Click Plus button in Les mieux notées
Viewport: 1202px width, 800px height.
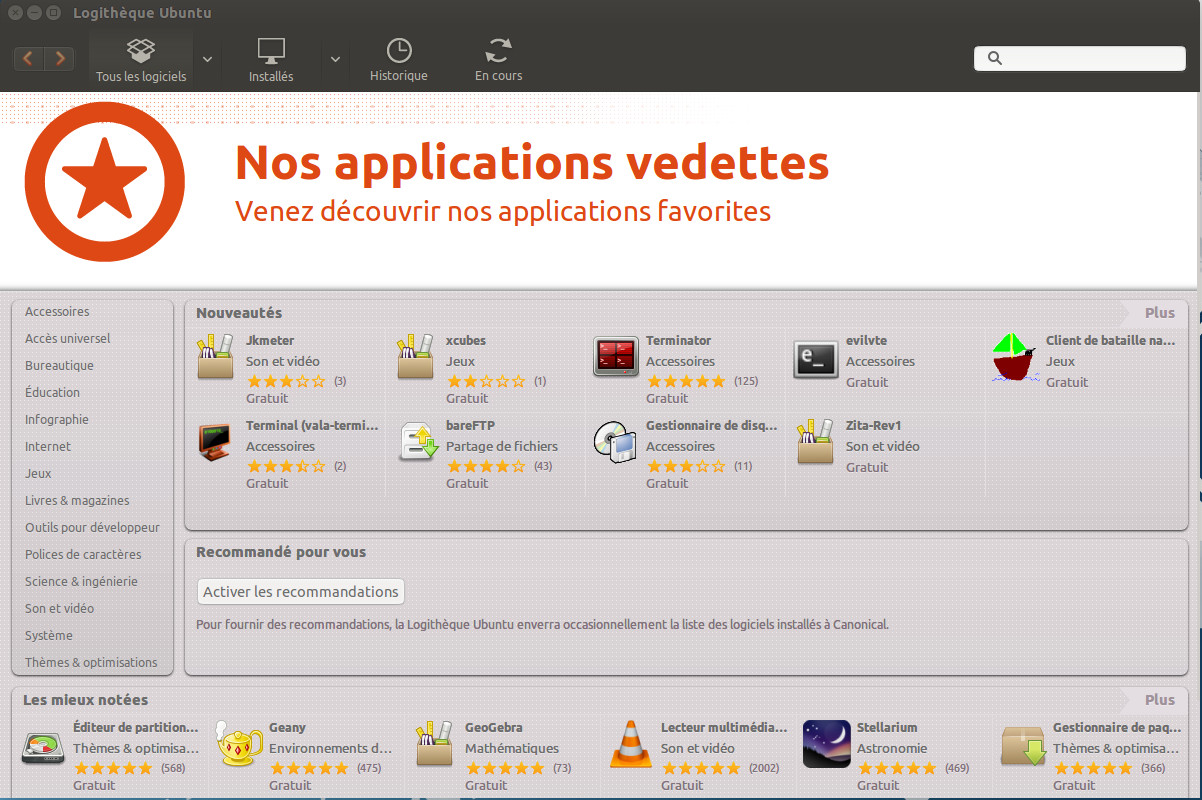(x=1159, y=700)
